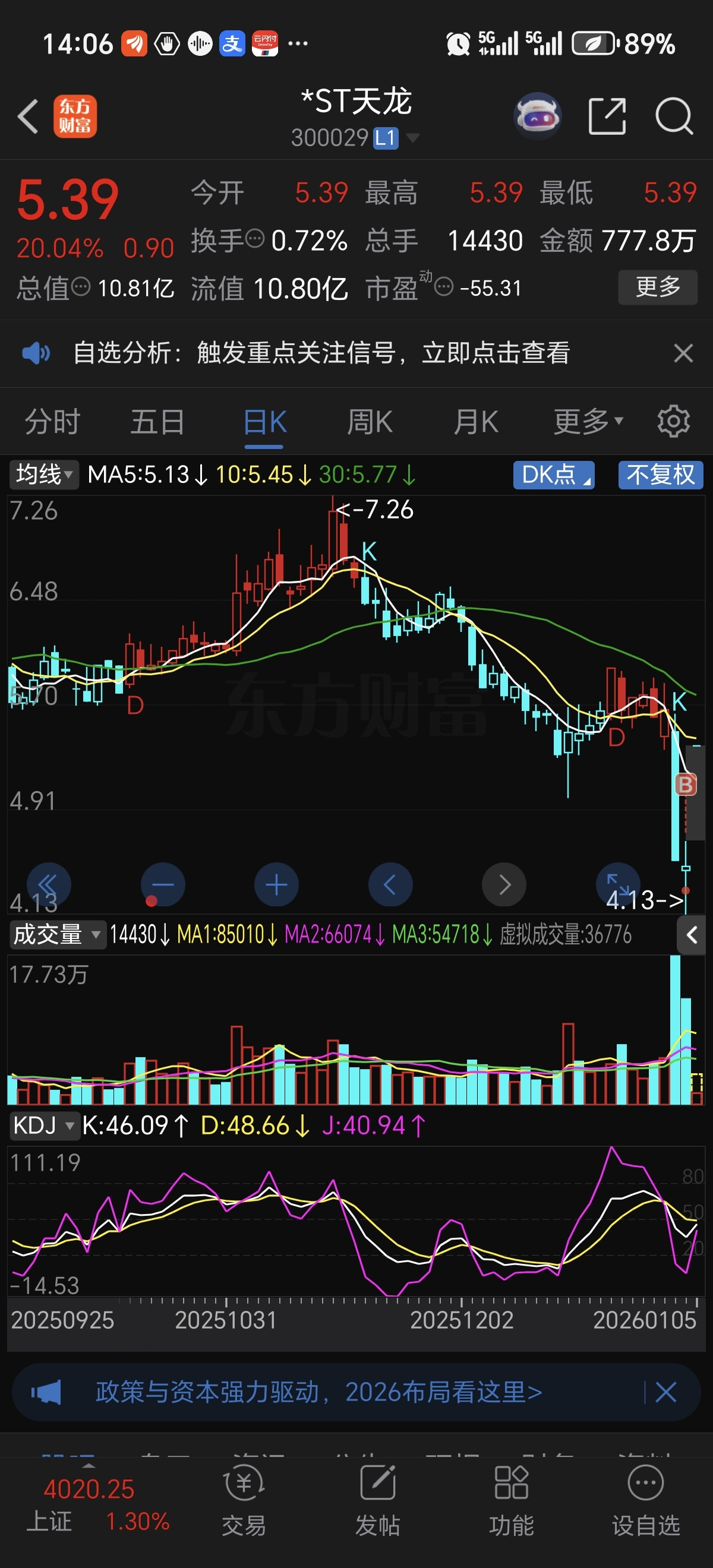Move chart right with right chevron button
This screenshot has width=713, height=1568.
[504, 884]
